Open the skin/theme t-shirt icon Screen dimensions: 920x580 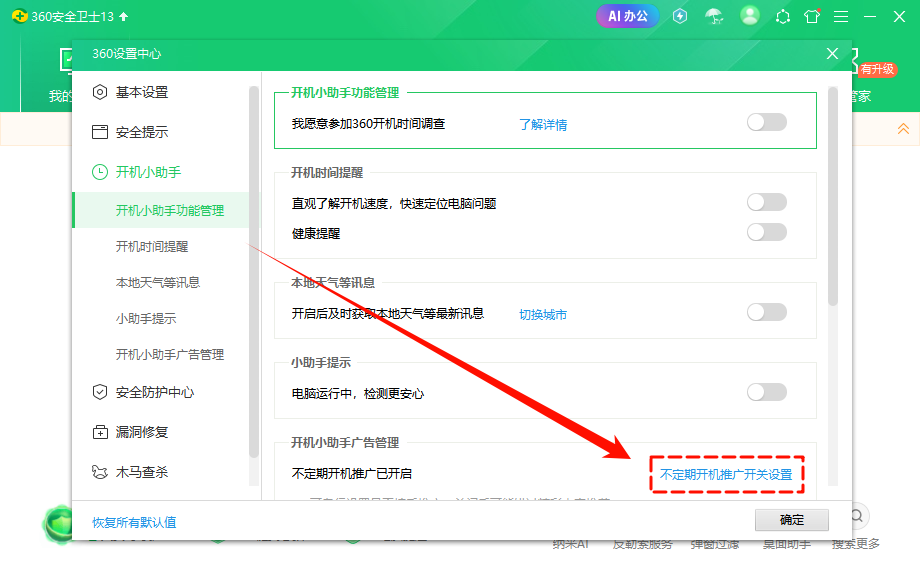click(812, 16)
